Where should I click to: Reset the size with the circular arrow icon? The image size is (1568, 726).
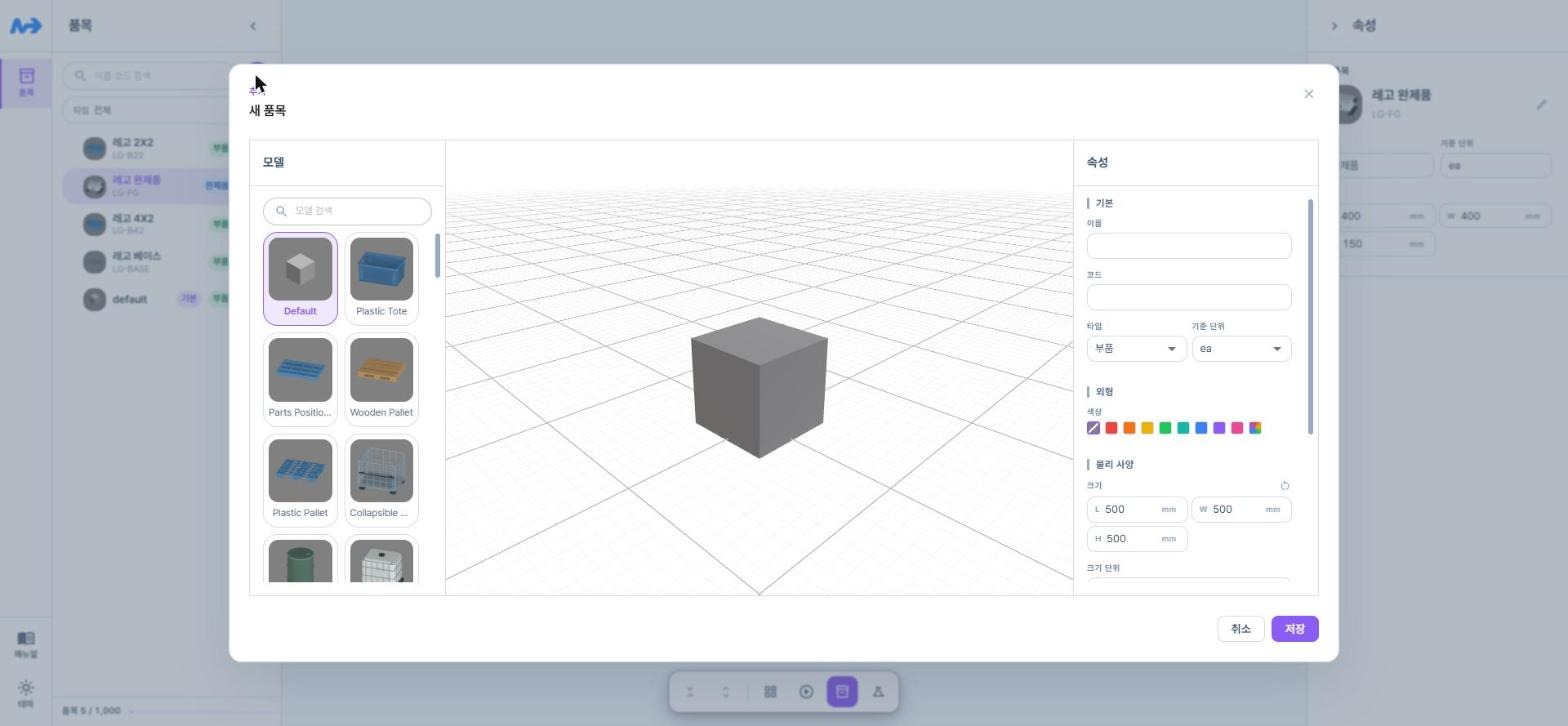(1285, 486)
